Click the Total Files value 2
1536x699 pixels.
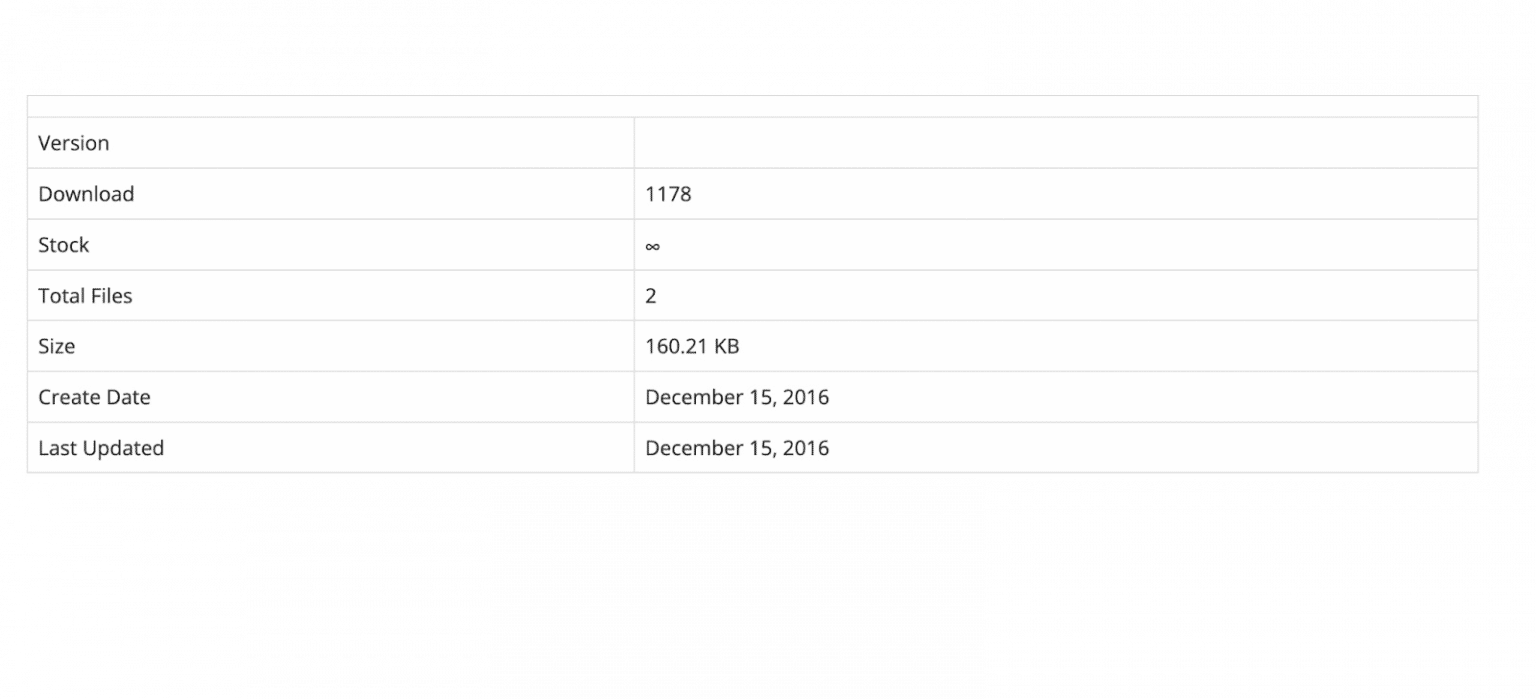(651, 296)
